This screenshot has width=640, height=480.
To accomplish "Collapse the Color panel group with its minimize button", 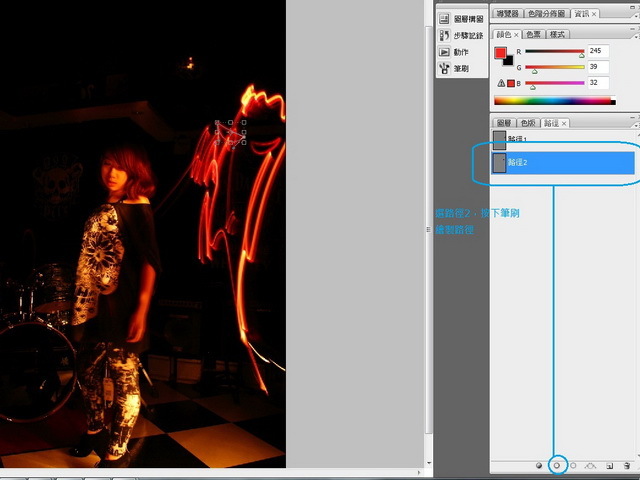I will 632,29.
